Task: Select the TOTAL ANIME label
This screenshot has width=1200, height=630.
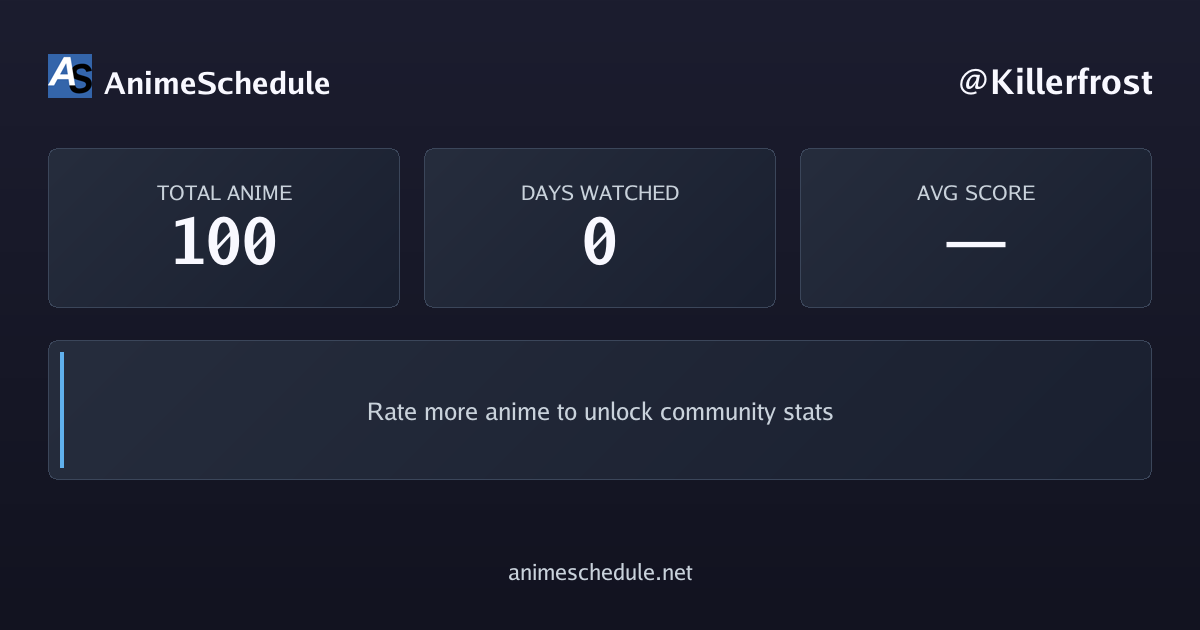Action: (224, 193)
